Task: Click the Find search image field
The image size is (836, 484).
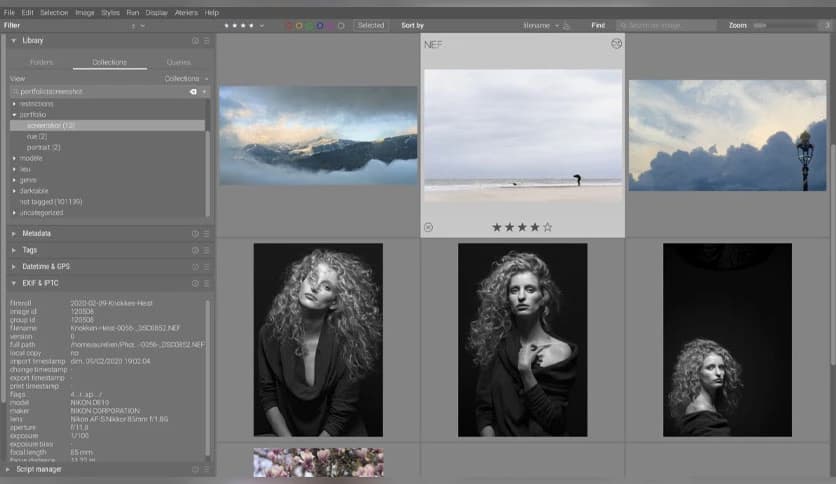Action: point(665,25)
